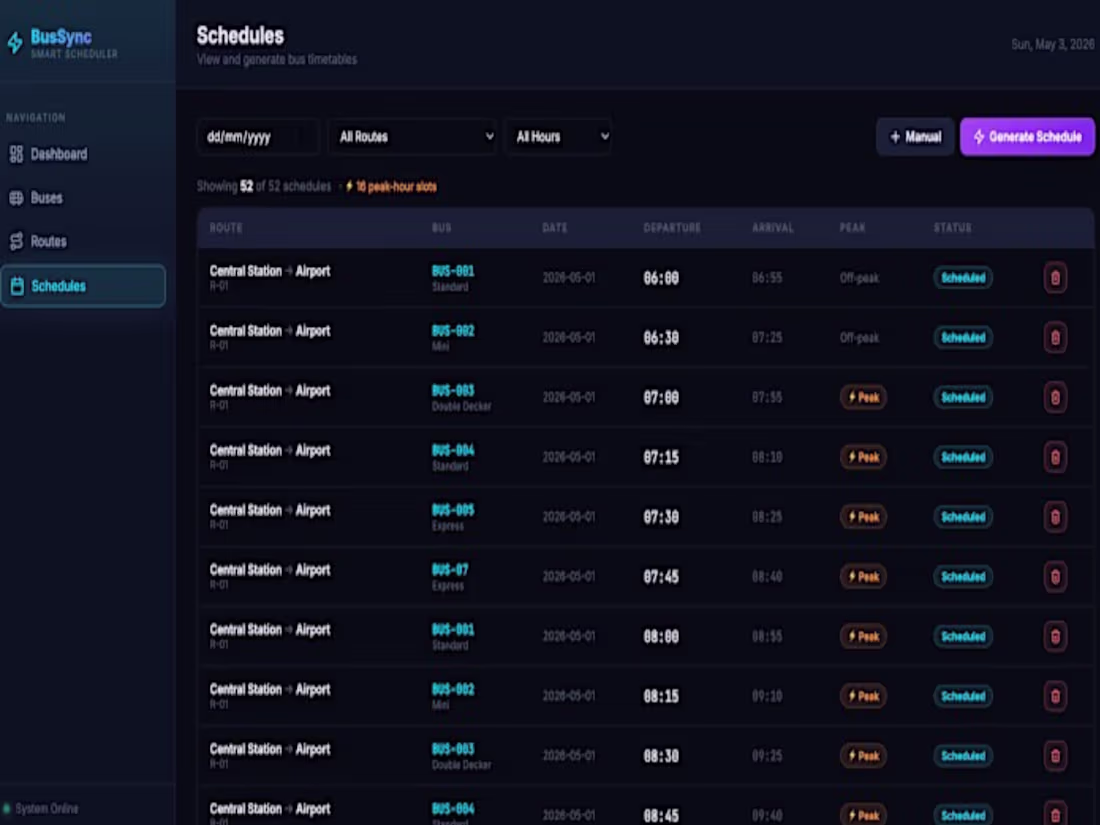
Task: Click the 08:15 departure time
Action: 661,696
